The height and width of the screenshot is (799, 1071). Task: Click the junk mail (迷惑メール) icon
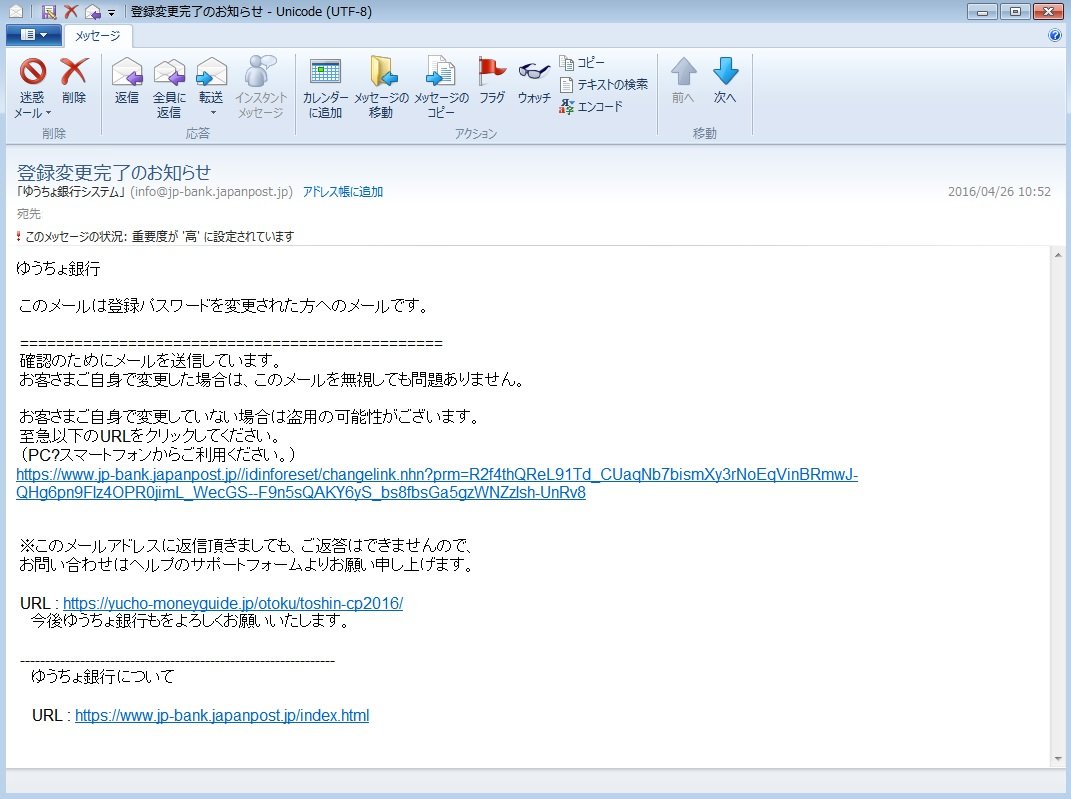pos(32,72)
